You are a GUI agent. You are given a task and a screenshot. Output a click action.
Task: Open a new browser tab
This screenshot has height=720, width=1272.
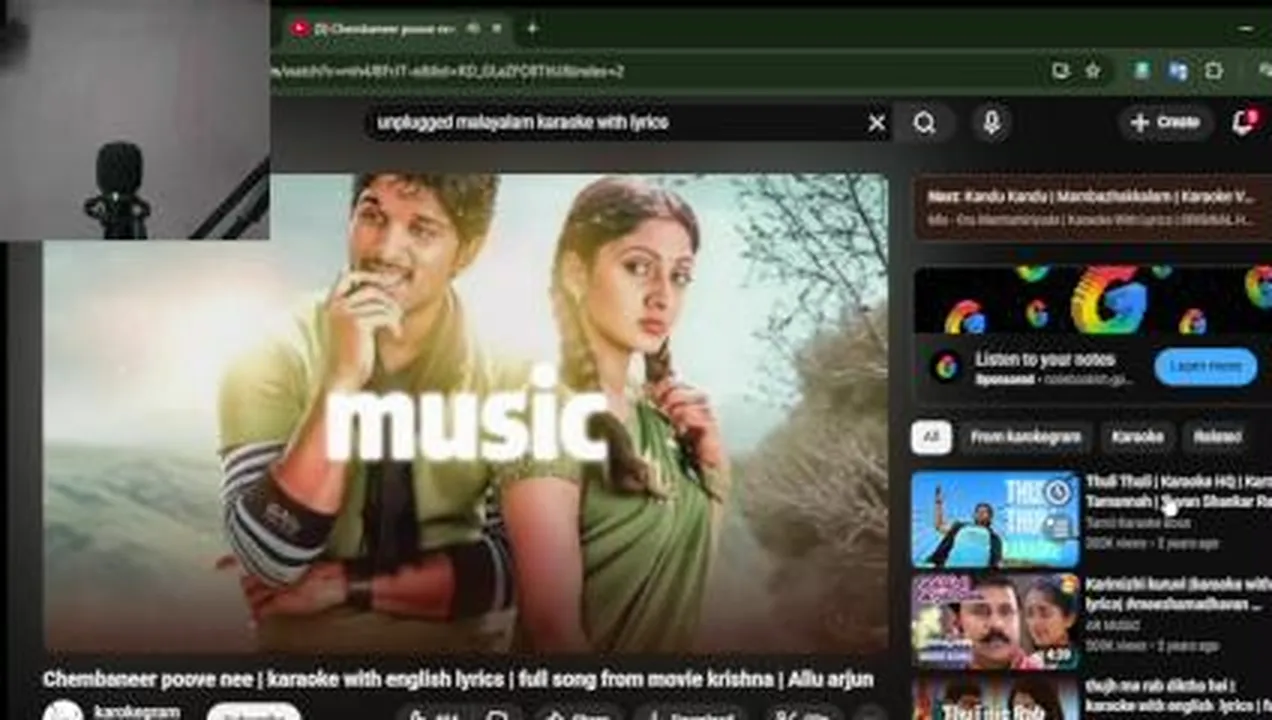(x=532, y=28)
